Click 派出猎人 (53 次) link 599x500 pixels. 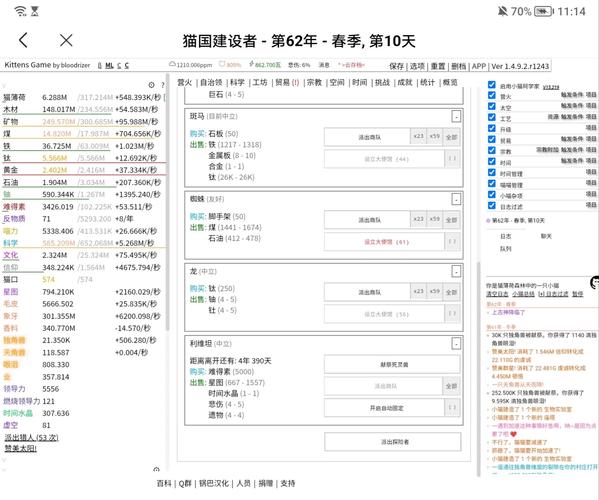coord(31,437)
